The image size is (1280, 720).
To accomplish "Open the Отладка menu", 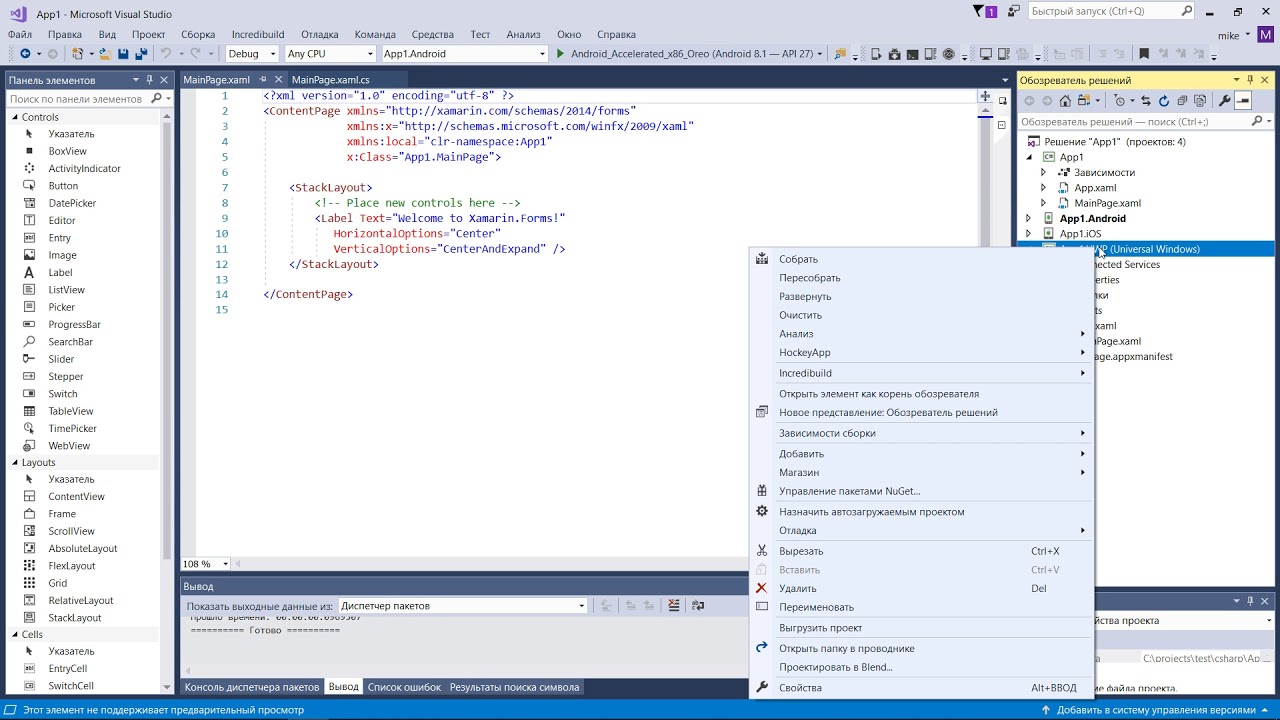I will coord(319,34).
